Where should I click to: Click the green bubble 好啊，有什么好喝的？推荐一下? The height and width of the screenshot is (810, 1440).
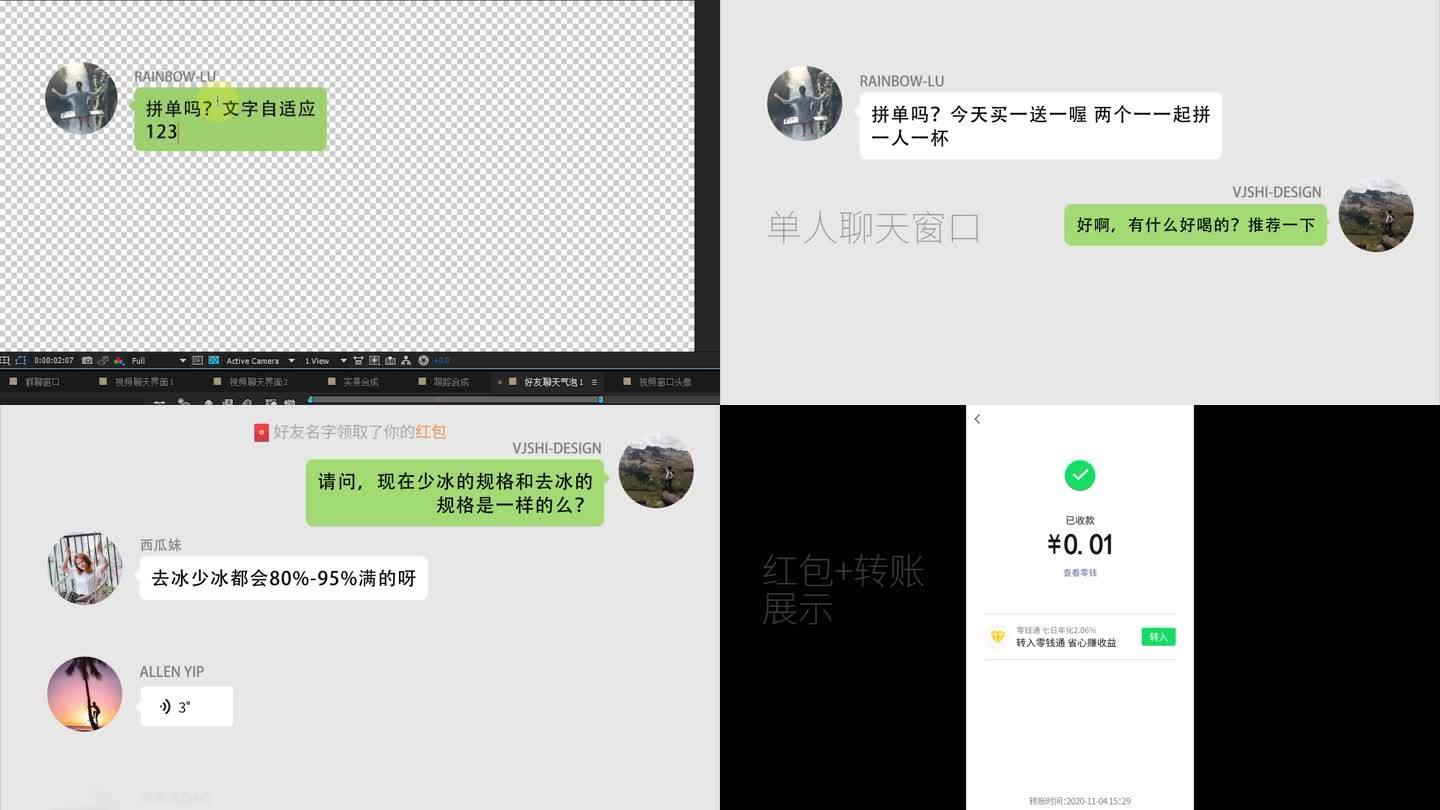click(1195, 225)
